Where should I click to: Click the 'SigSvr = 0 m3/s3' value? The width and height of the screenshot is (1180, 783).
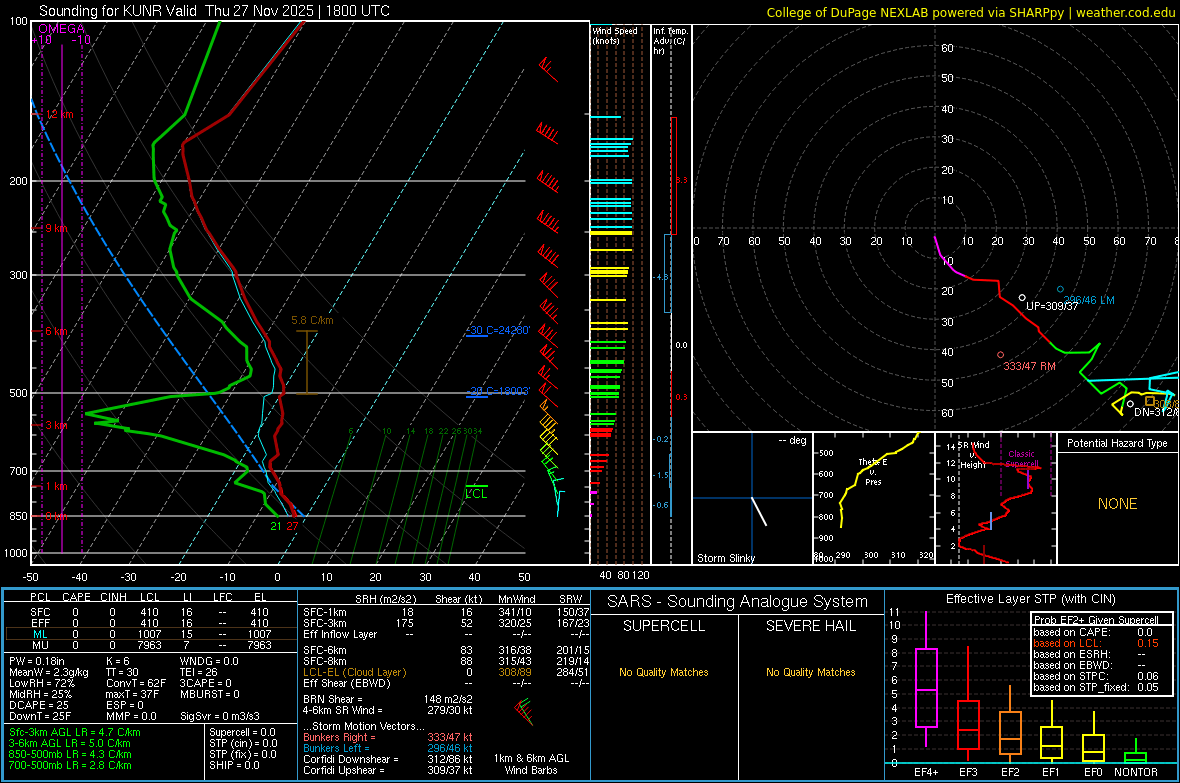coord(220,716)
